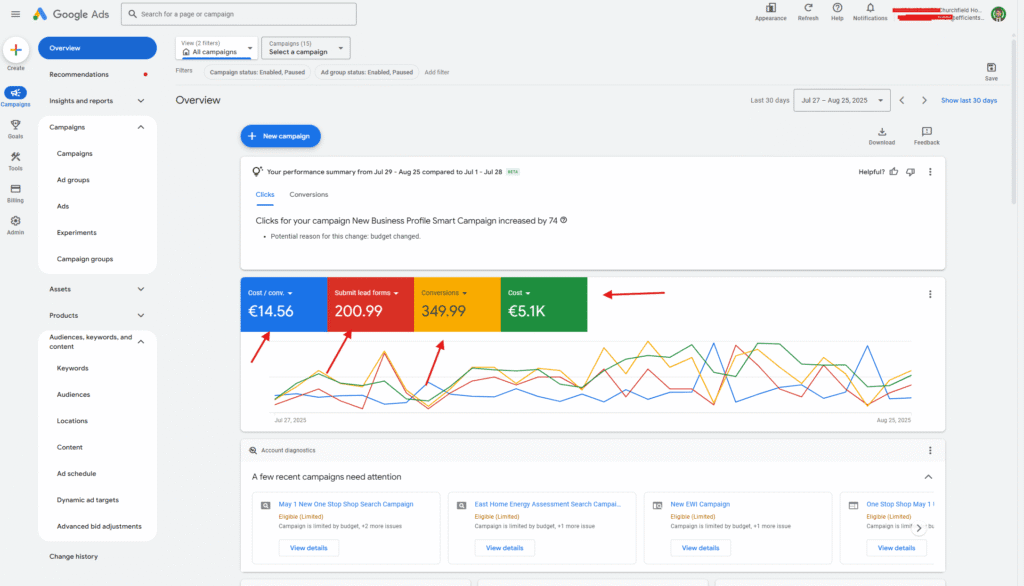Image resolution: width=1024 pixels, height=586 pixels.
Task: Click the Refresh icon in top bar
Action: [x=808, y=10]
